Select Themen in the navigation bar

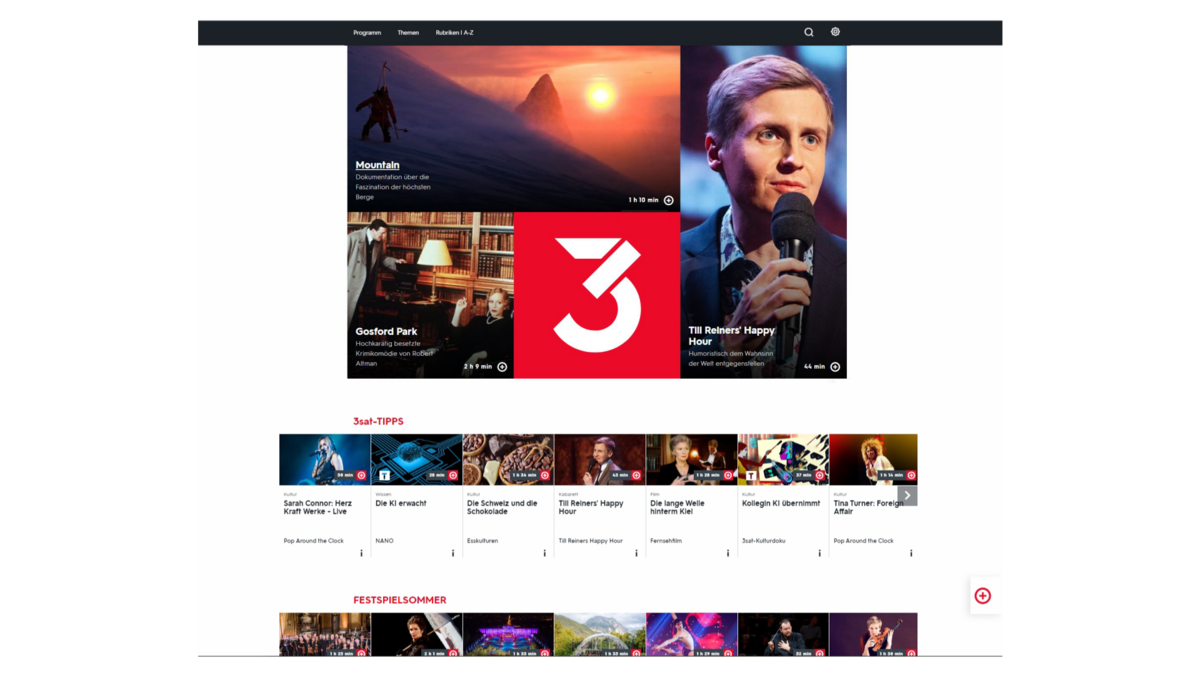tap(408, 32)
